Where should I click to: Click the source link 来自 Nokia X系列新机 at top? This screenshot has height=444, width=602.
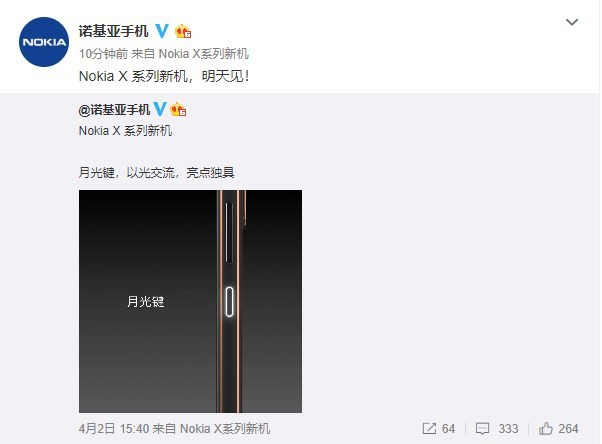click(x=190, y=54)
